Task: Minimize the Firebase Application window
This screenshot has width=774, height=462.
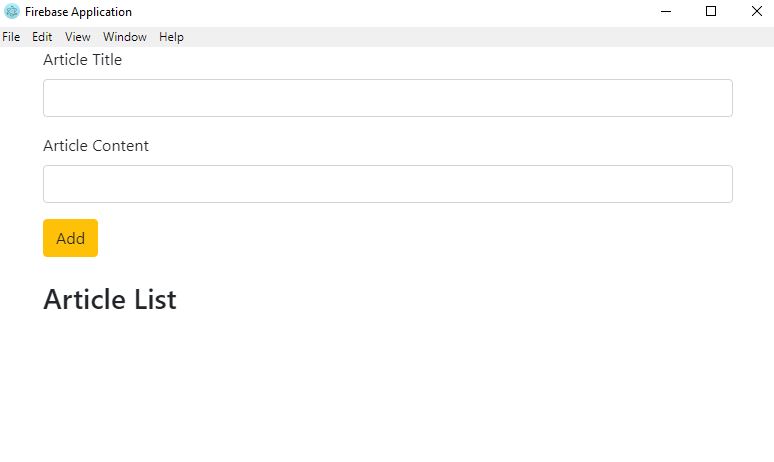Action: coord(666,12)
